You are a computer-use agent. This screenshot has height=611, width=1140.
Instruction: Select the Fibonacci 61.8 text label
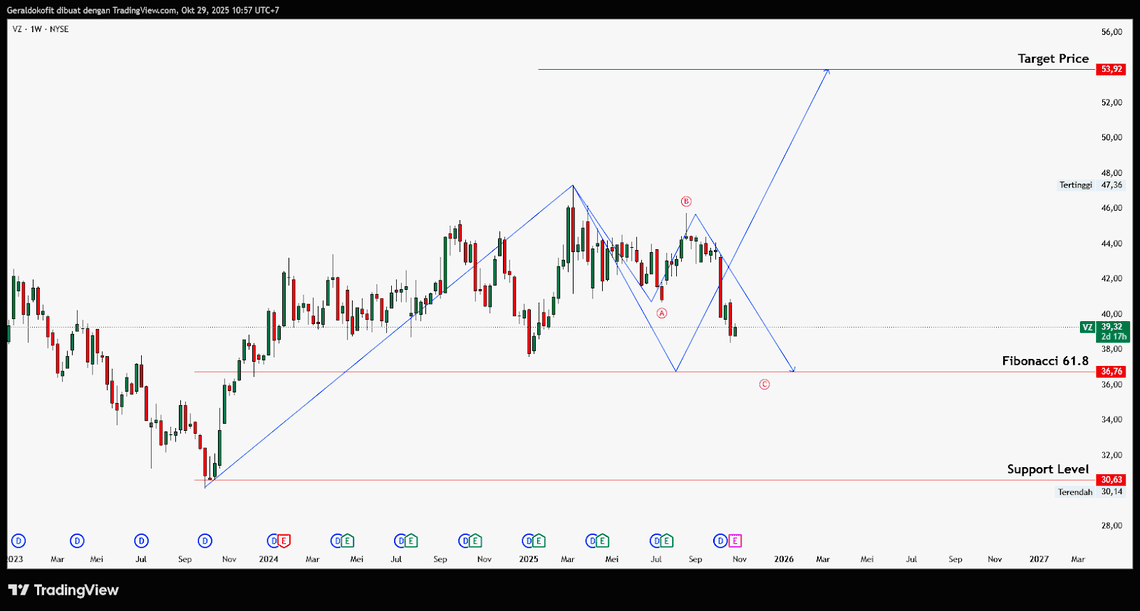(1045, 360)
